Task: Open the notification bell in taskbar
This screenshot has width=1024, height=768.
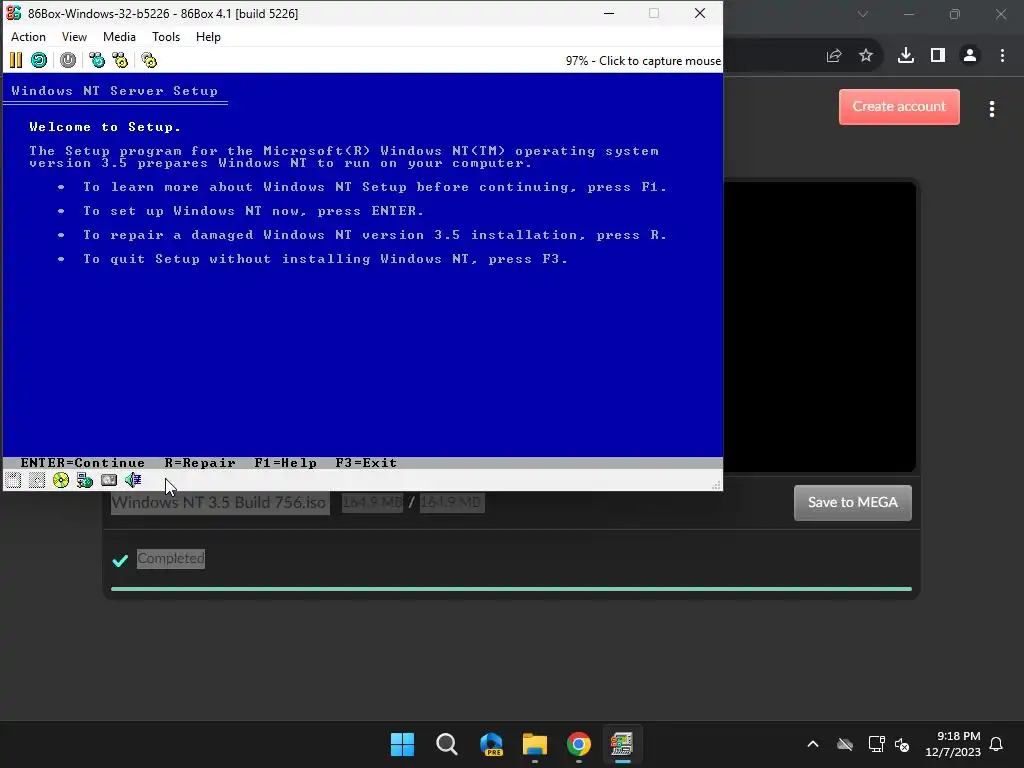Action: 997,744
